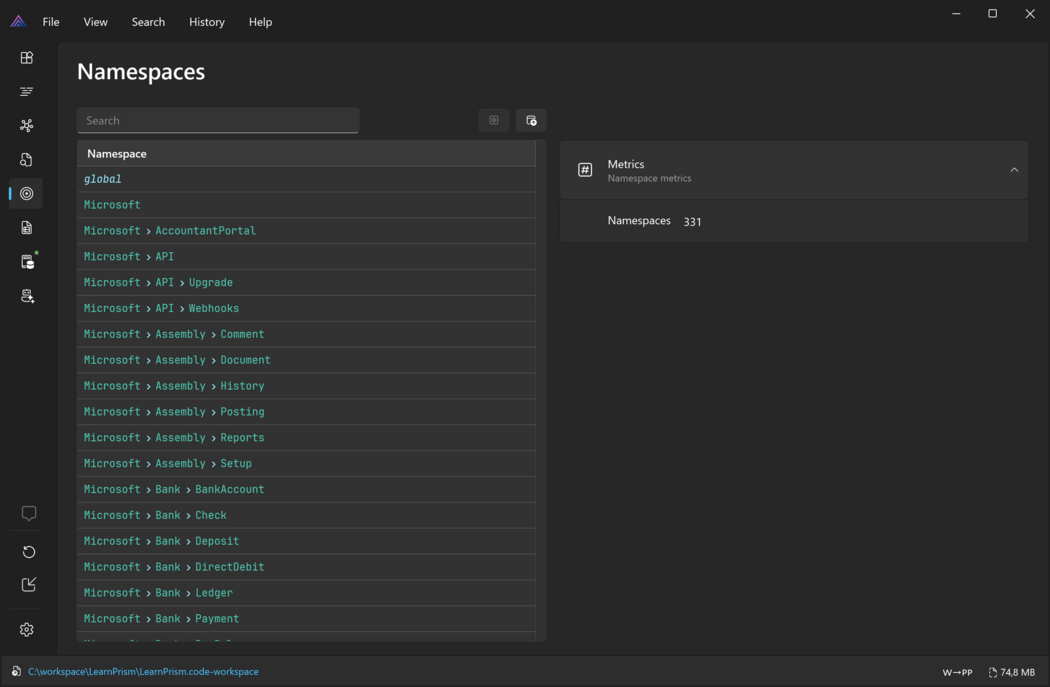Open the database icon with green dot
This screenshot has height=687, width=1050.
[27, 261]
